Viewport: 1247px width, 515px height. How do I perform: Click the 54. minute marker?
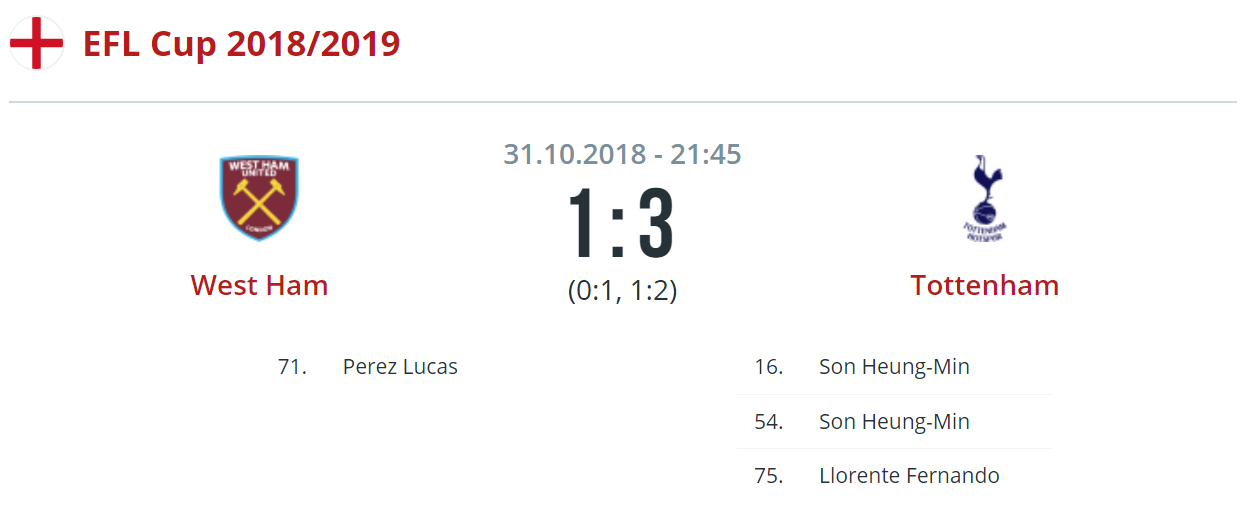(768, 422)
